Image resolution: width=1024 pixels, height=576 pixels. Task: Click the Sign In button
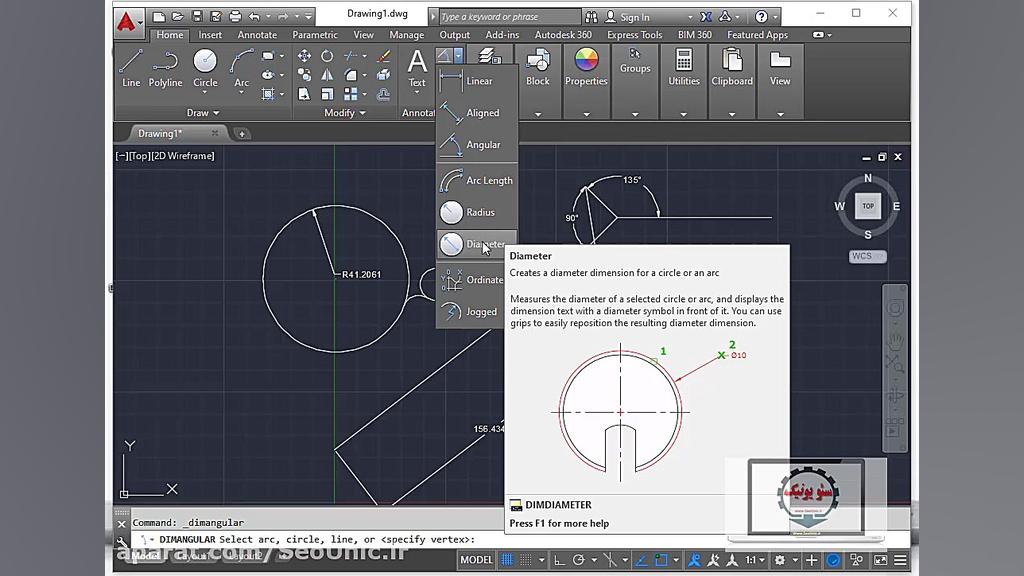click(628, 17)
